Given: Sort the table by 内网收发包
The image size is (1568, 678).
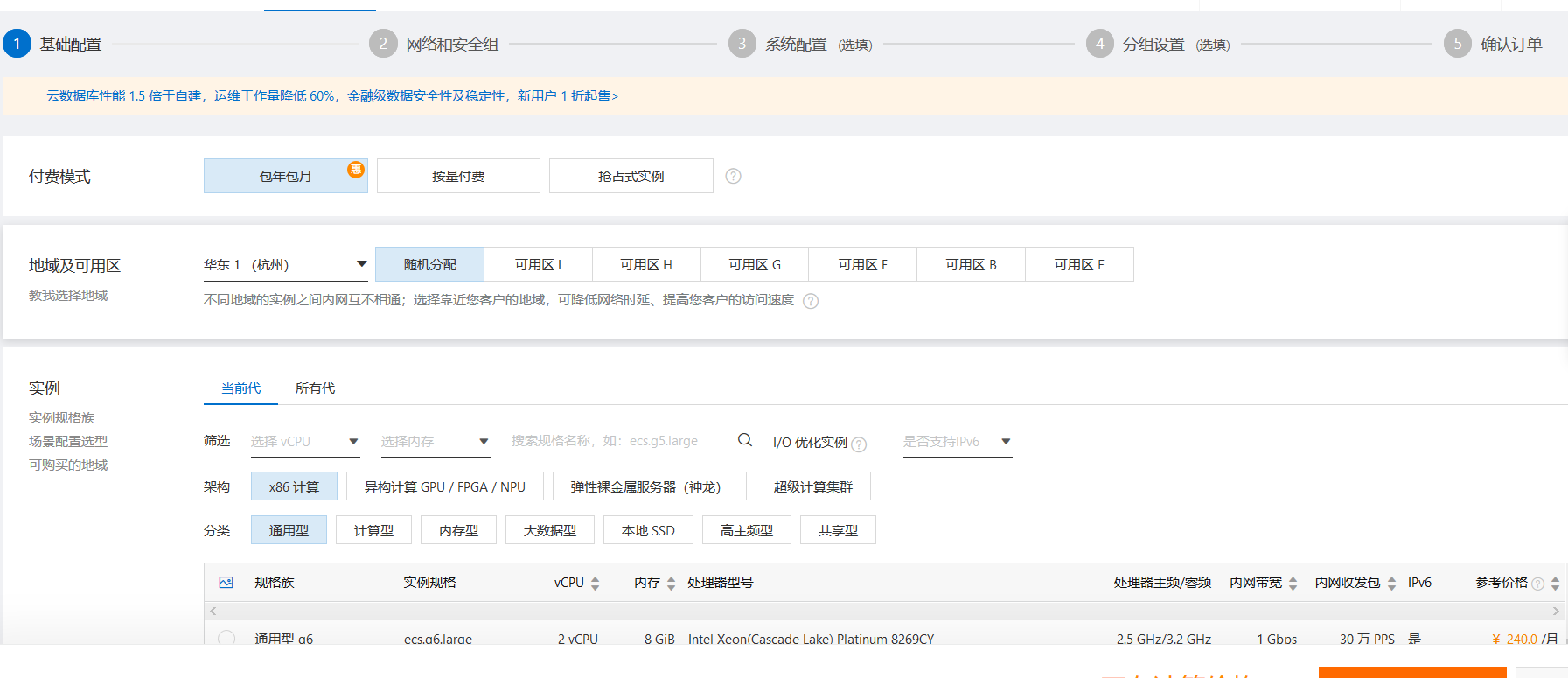Looking at the screenshot, I should (x=1391, y=583).
